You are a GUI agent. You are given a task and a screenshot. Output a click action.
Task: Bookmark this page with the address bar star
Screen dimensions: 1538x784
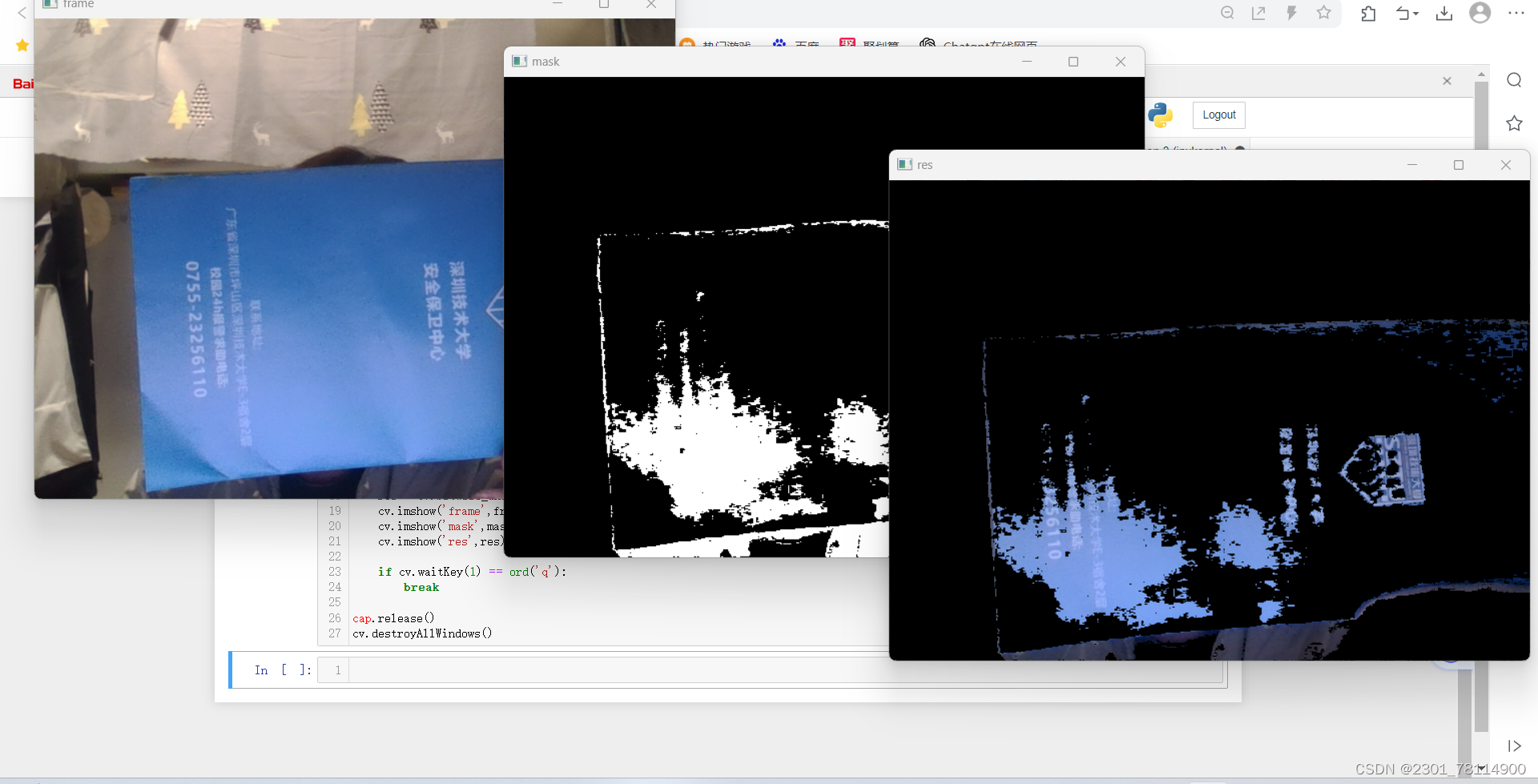tap(1324, 13)
